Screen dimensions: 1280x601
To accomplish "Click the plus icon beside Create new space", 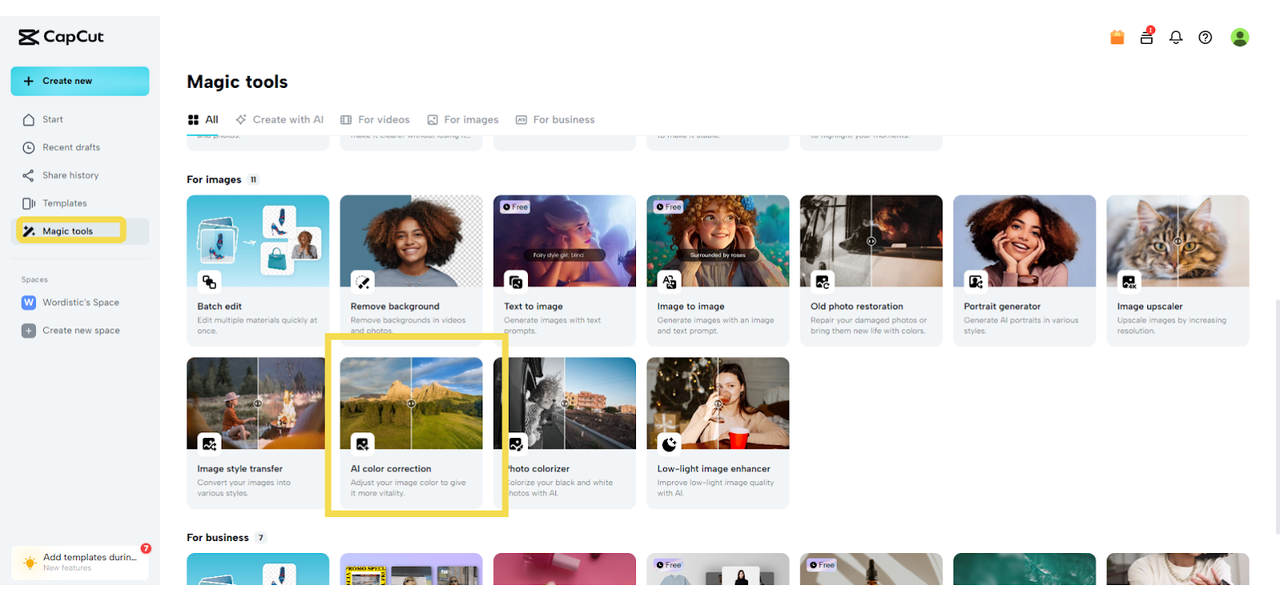I will coord(29,330).
